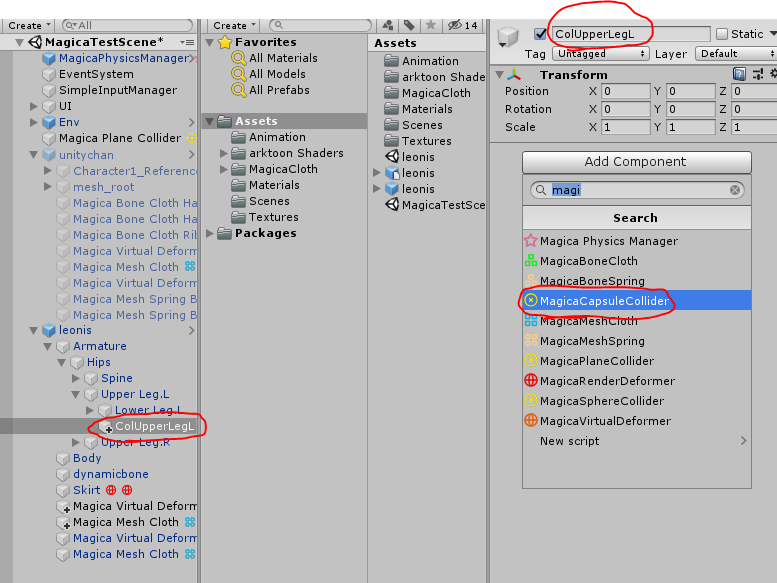The height and width of the screenshot is (583, 777).
Task: Select MagicaTestScene asset in Assets list
Action: coord(435,205)
